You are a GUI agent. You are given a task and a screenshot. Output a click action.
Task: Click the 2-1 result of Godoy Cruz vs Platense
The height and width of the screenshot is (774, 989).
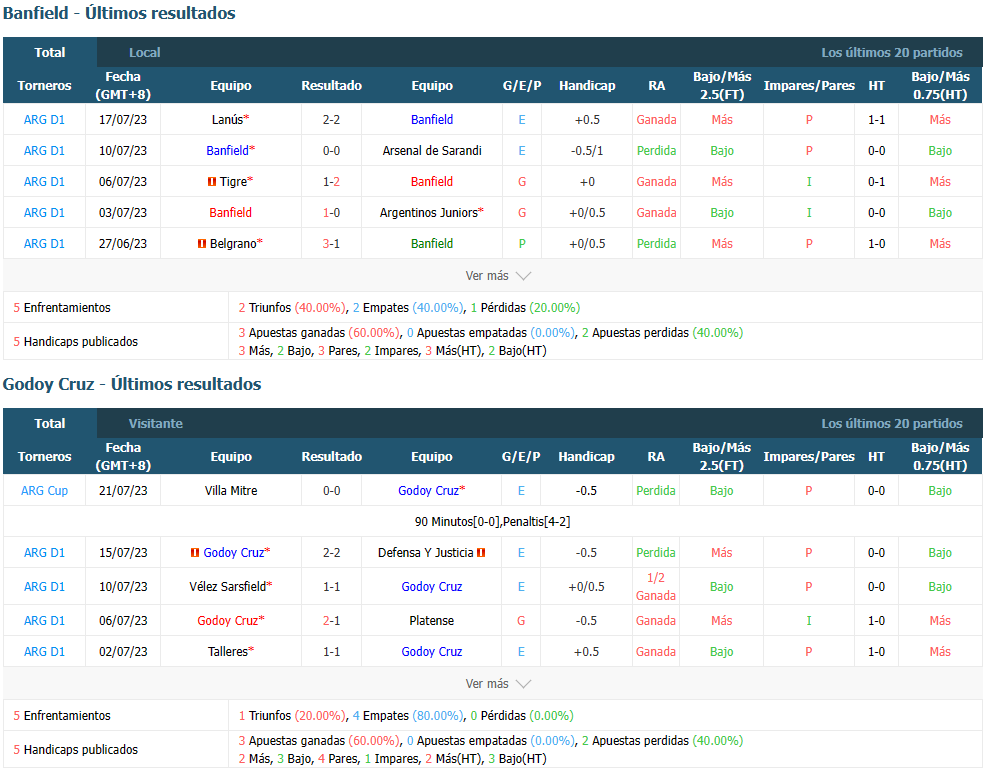[x=332, y=621]
